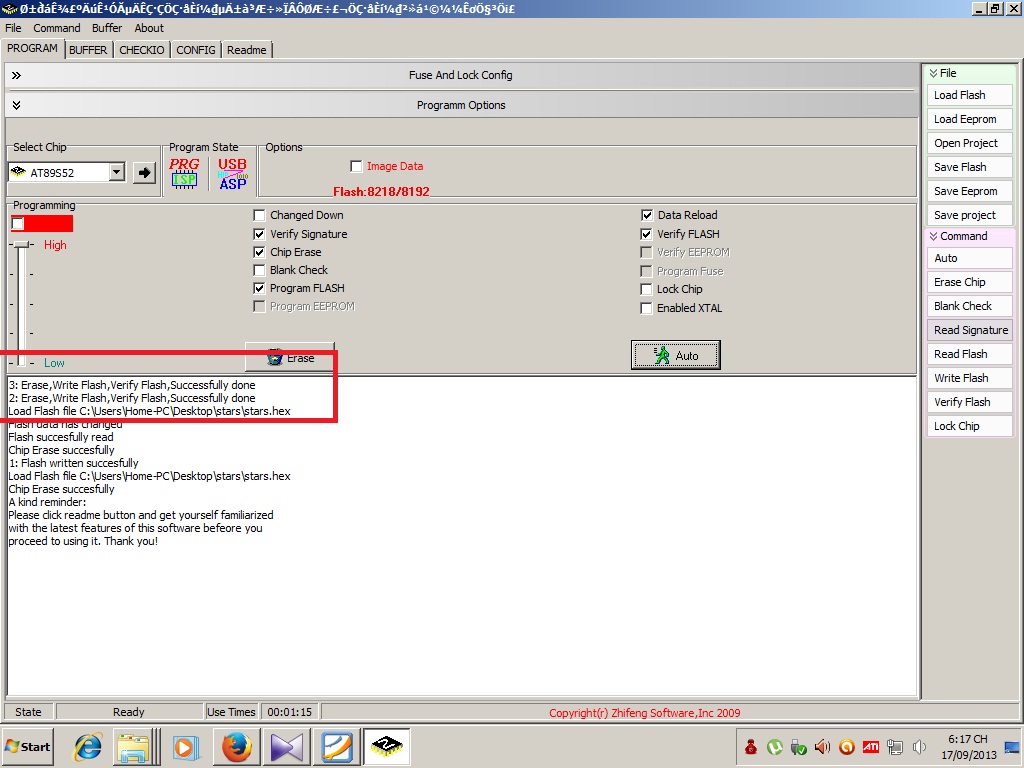Click Read Flash command

pyautogui.click(x=969, y=354)
